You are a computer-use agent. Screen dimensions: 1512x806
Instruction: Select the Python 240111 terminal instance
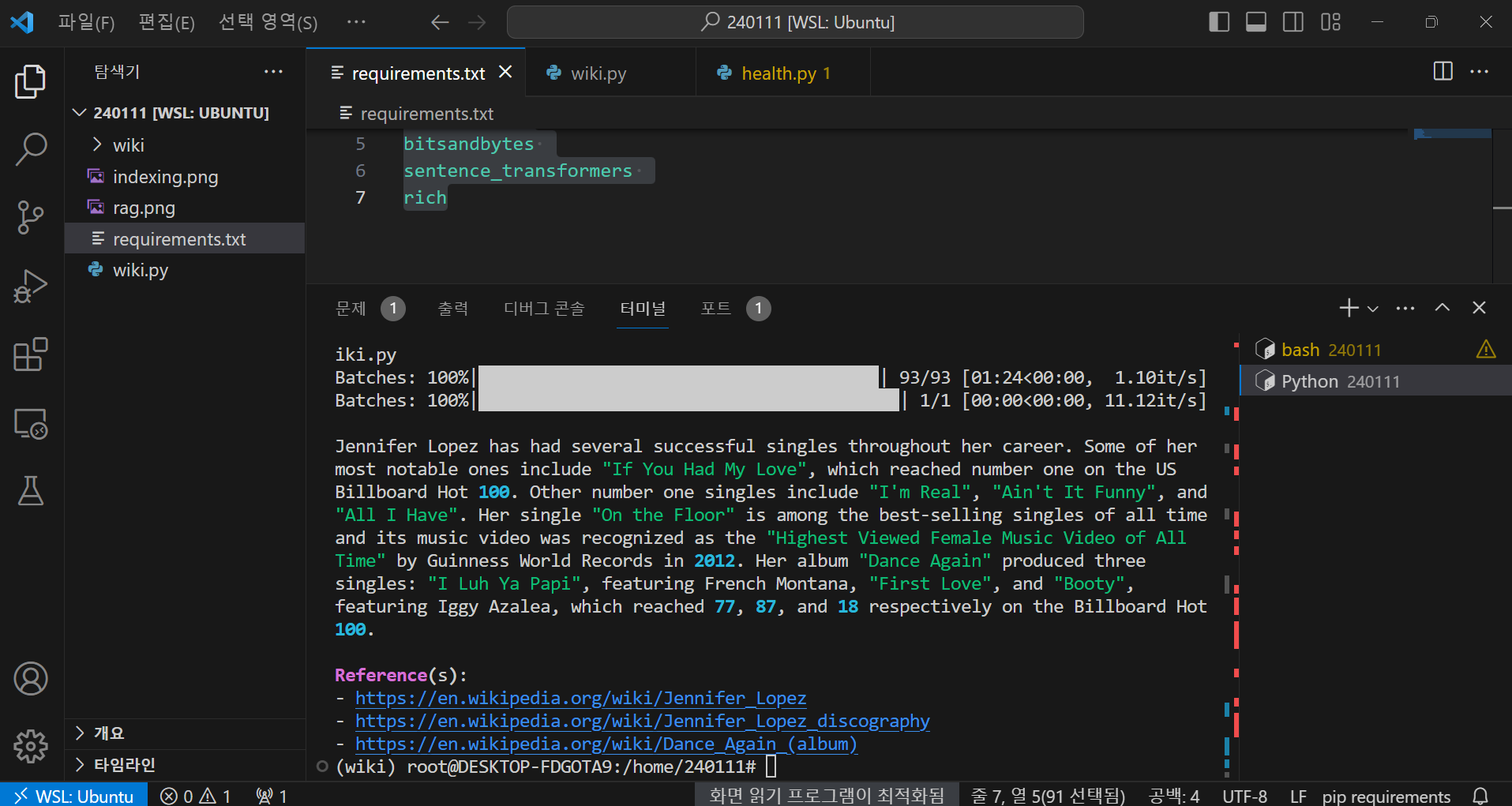coord(1375,381)
